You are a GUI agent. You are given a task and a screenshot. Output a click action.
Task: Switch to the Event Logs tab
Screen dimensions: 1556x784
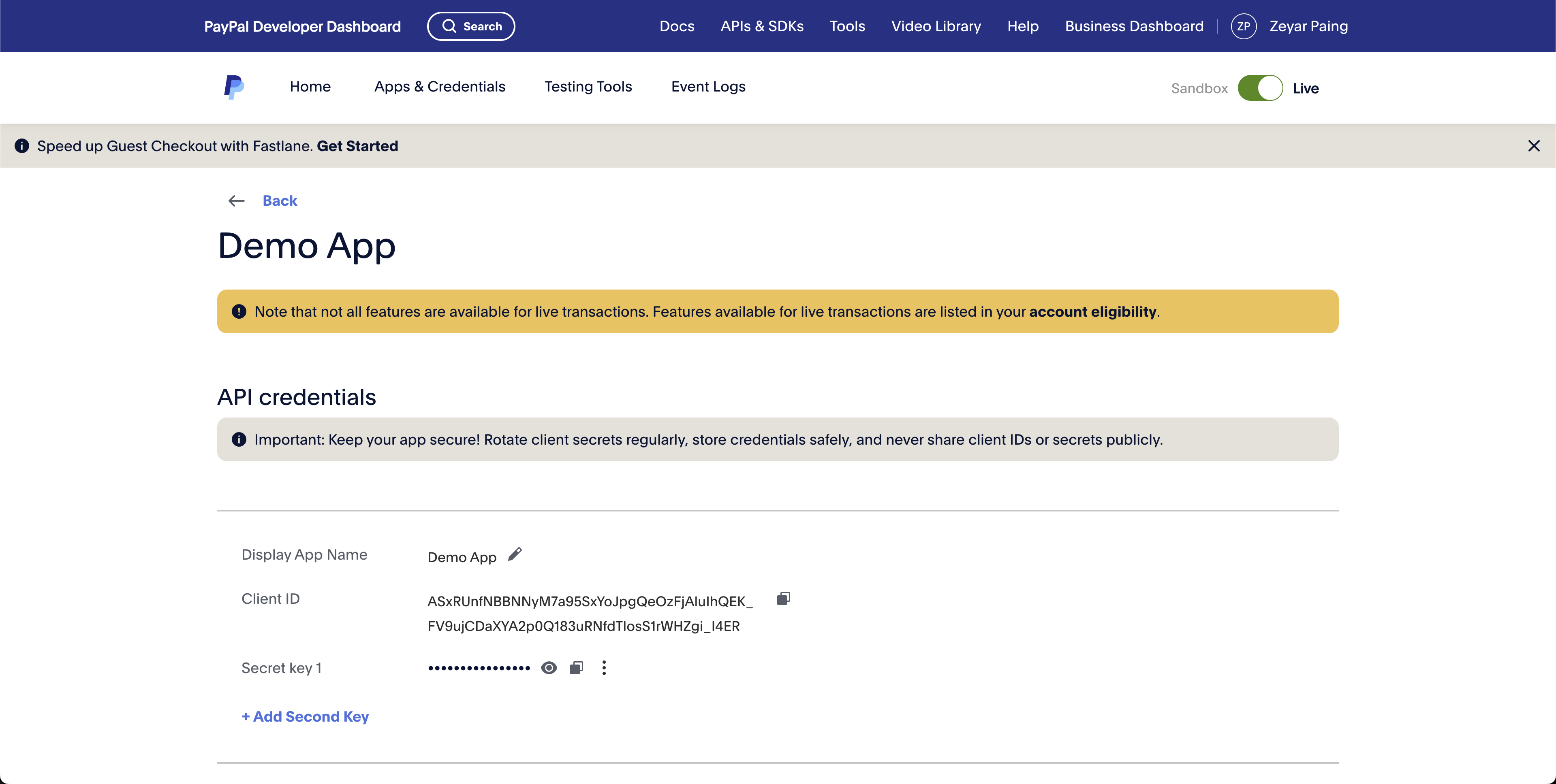pos(708,87)
